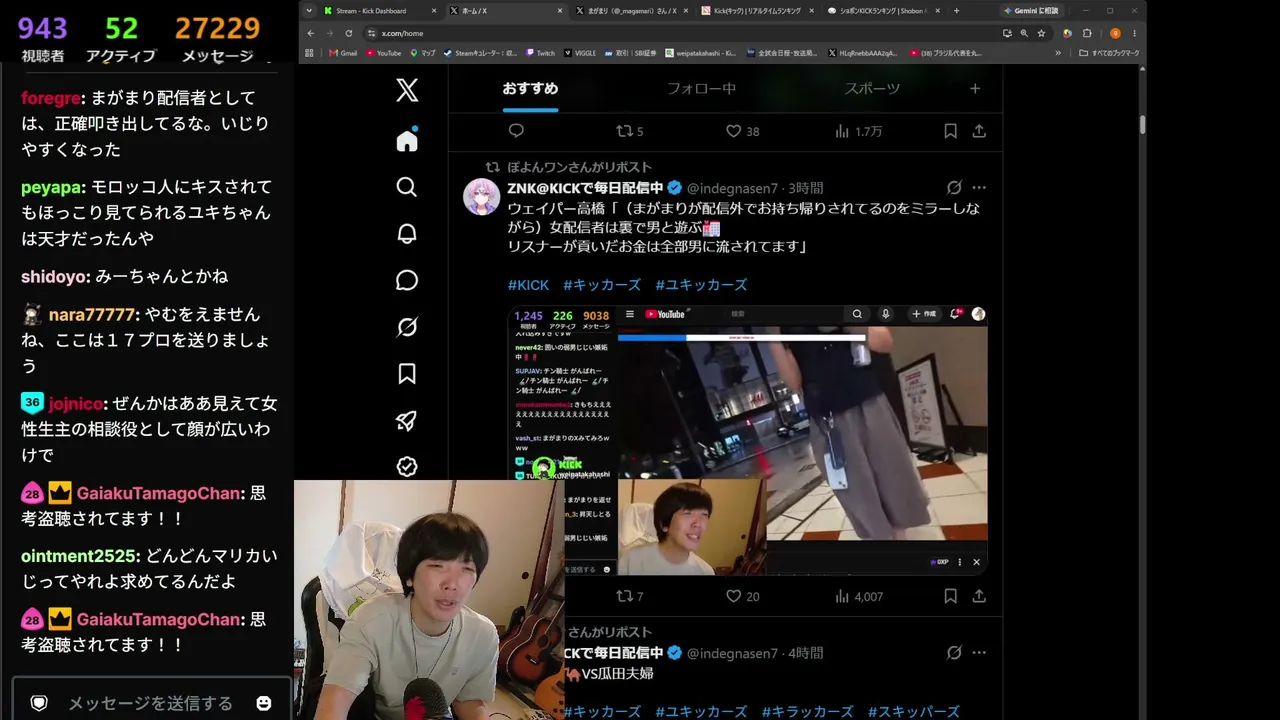The height and width of the screenshot is (720, 1280).
Task: Open the #KICK hashtag link
Action: (x=528, y=285)
